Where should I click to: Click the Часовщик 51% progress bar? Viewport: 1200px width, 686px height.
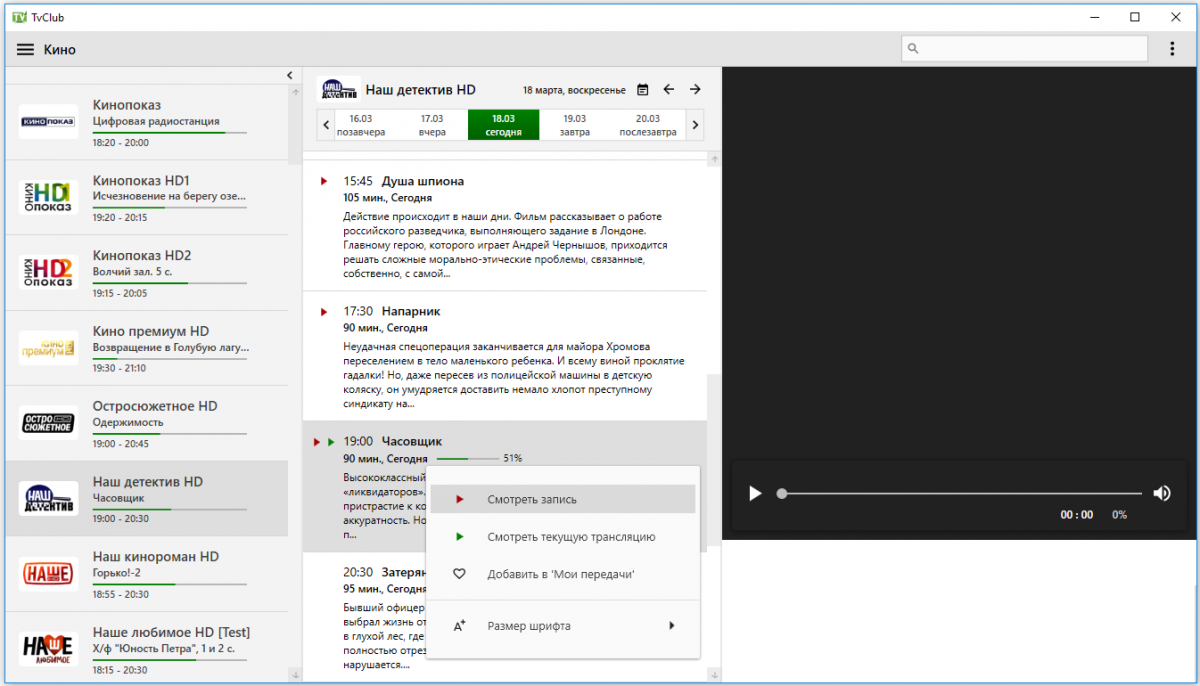pyautogui.click(x=468, y=459)
